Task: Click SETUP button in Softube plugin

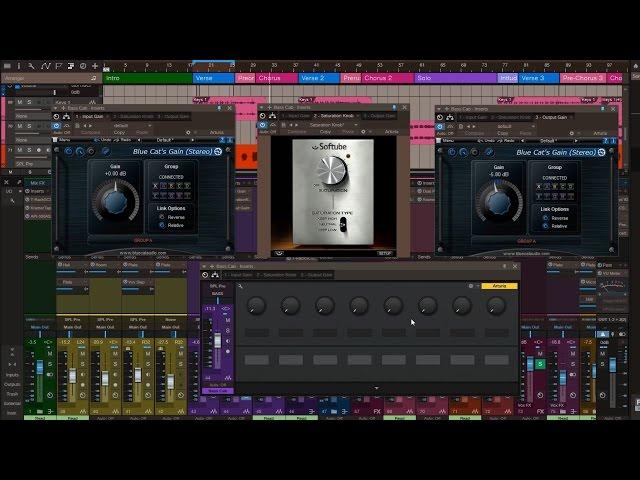Action: [x=384, y=253]
